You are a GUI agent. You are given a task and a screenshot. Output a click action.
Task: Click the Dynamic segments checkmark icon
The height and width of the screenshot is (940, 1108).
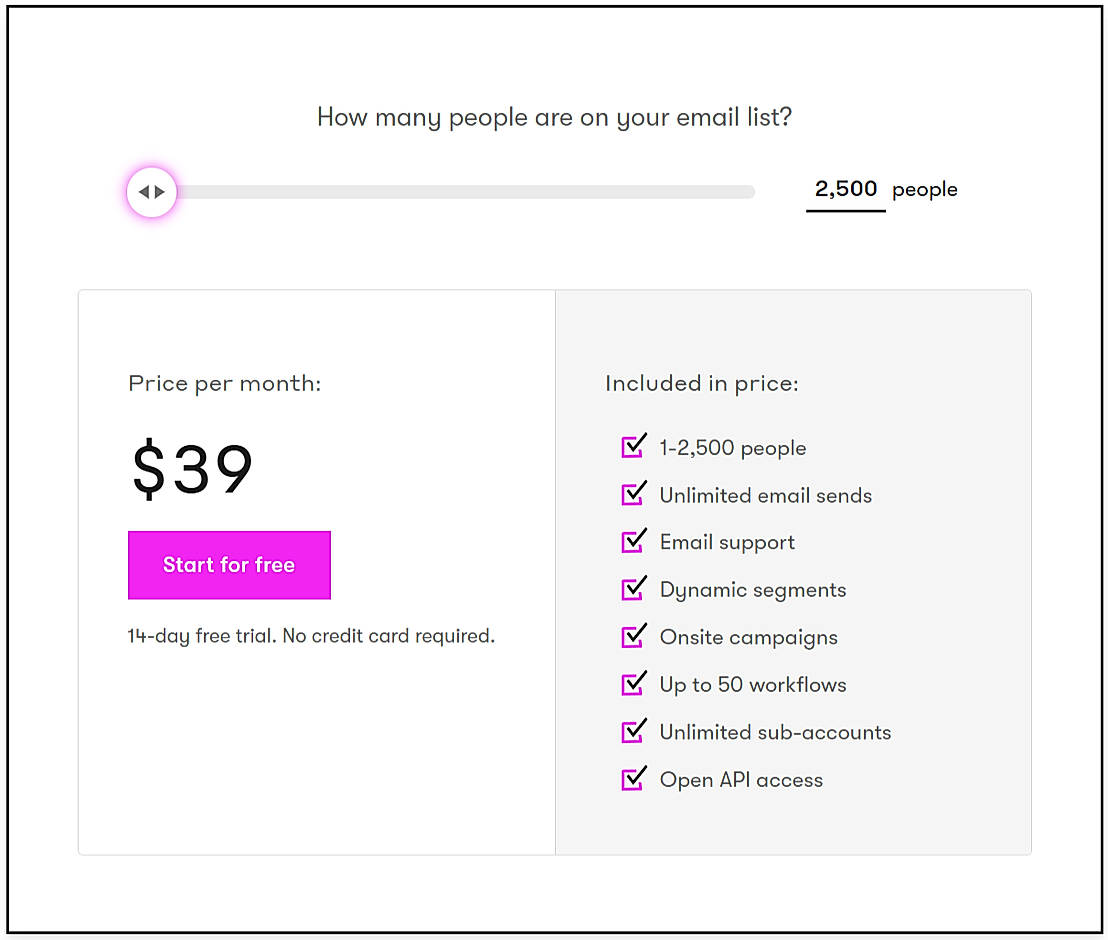point(633,589)
